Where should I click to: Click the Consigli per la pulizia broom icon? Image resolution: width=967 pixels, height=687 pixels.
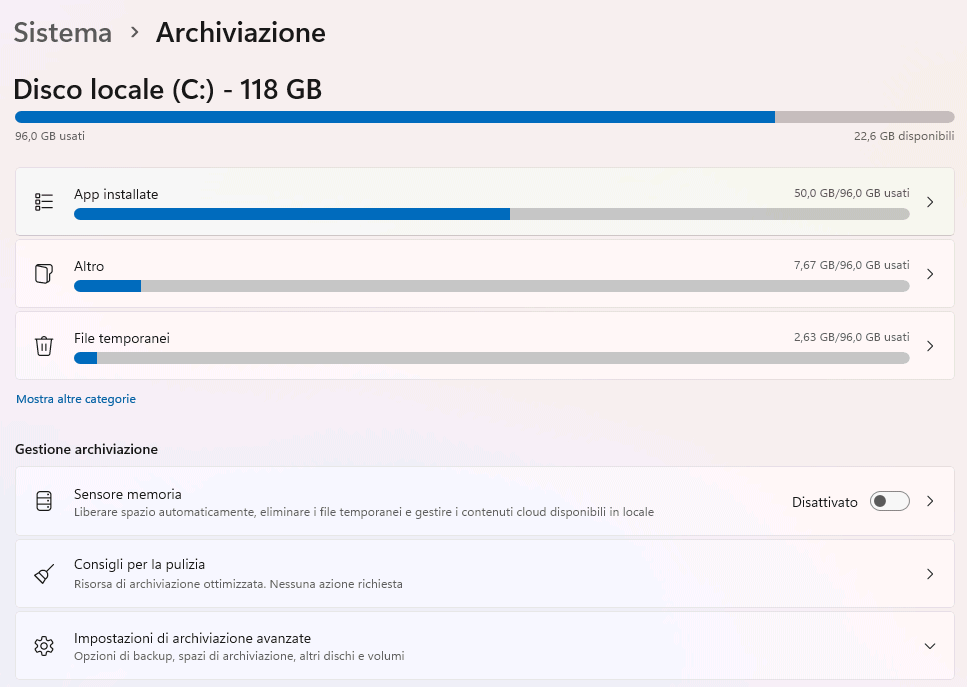(x=44, y=574)
